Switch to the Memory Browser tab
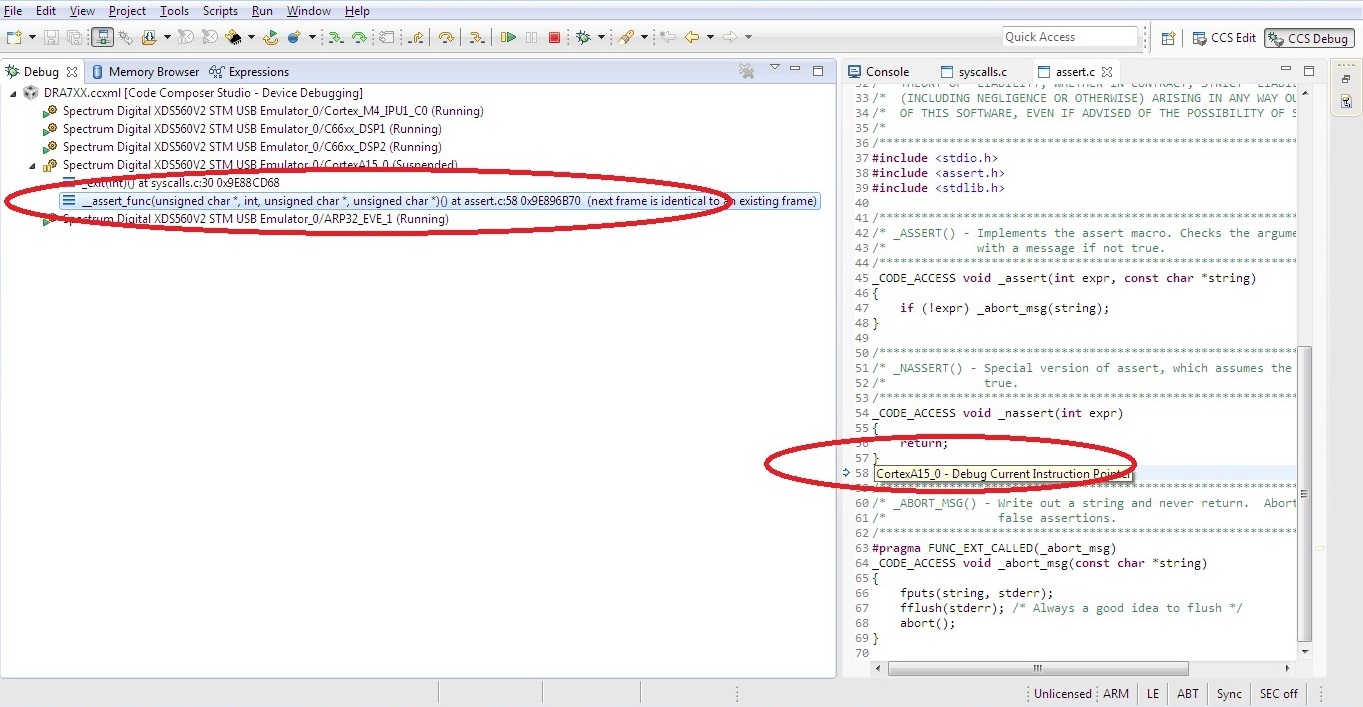1363x707 pixels. pos(145,72)
